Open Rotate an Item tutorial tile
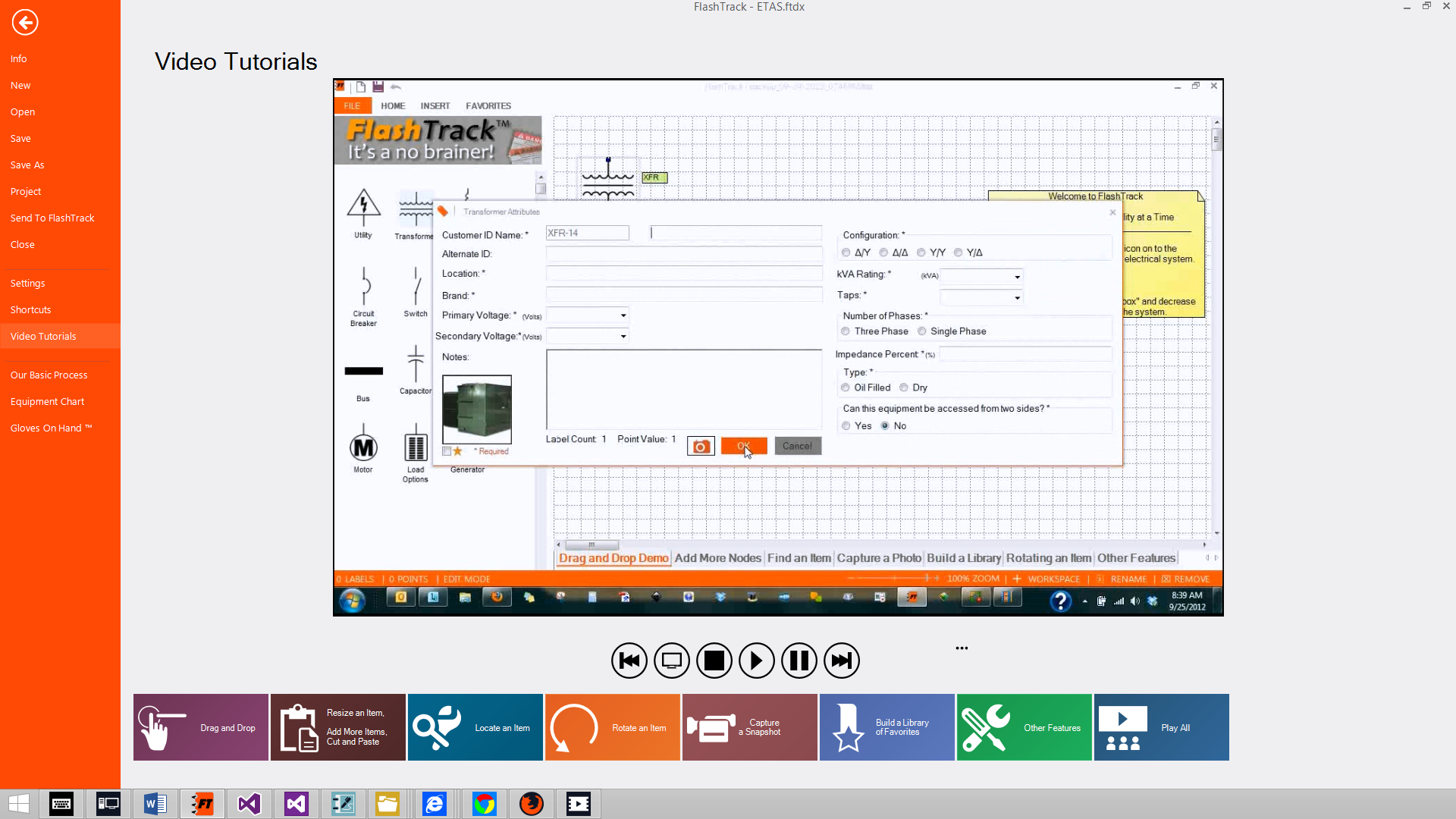 [613, 727]
